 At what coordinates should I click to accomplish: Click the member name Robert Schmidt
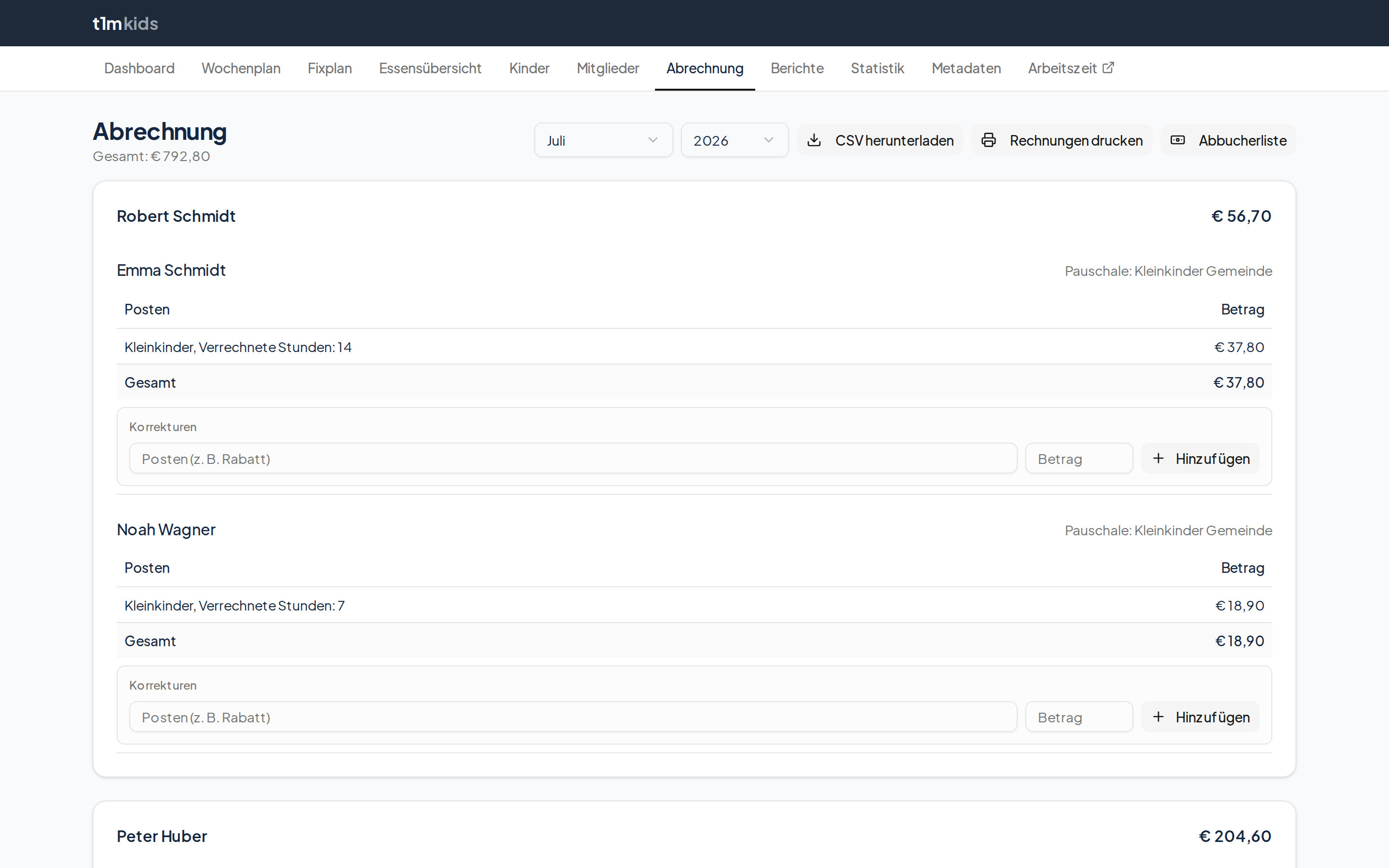click(x=176, y=216)
